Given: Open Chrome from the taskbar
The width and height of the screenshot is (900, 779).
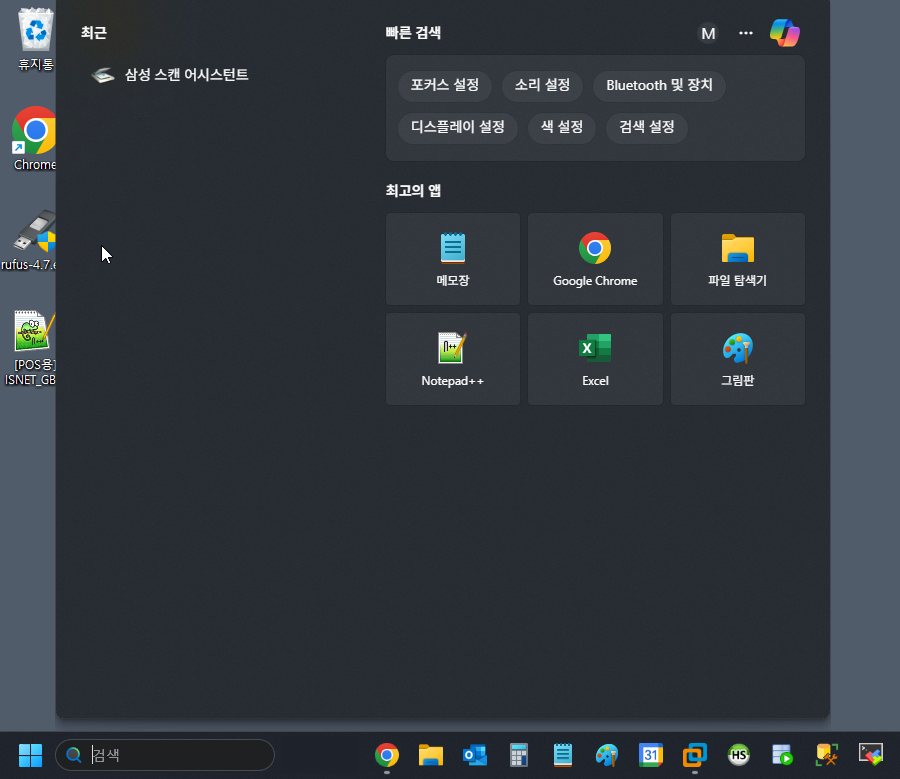Looking at the screenshot, I should [x=387, y=755].
